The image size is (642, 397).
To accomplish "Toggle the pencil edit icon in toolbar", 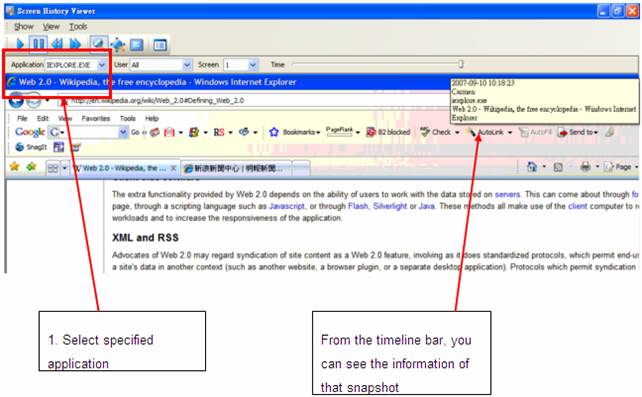I will point(98,43).
